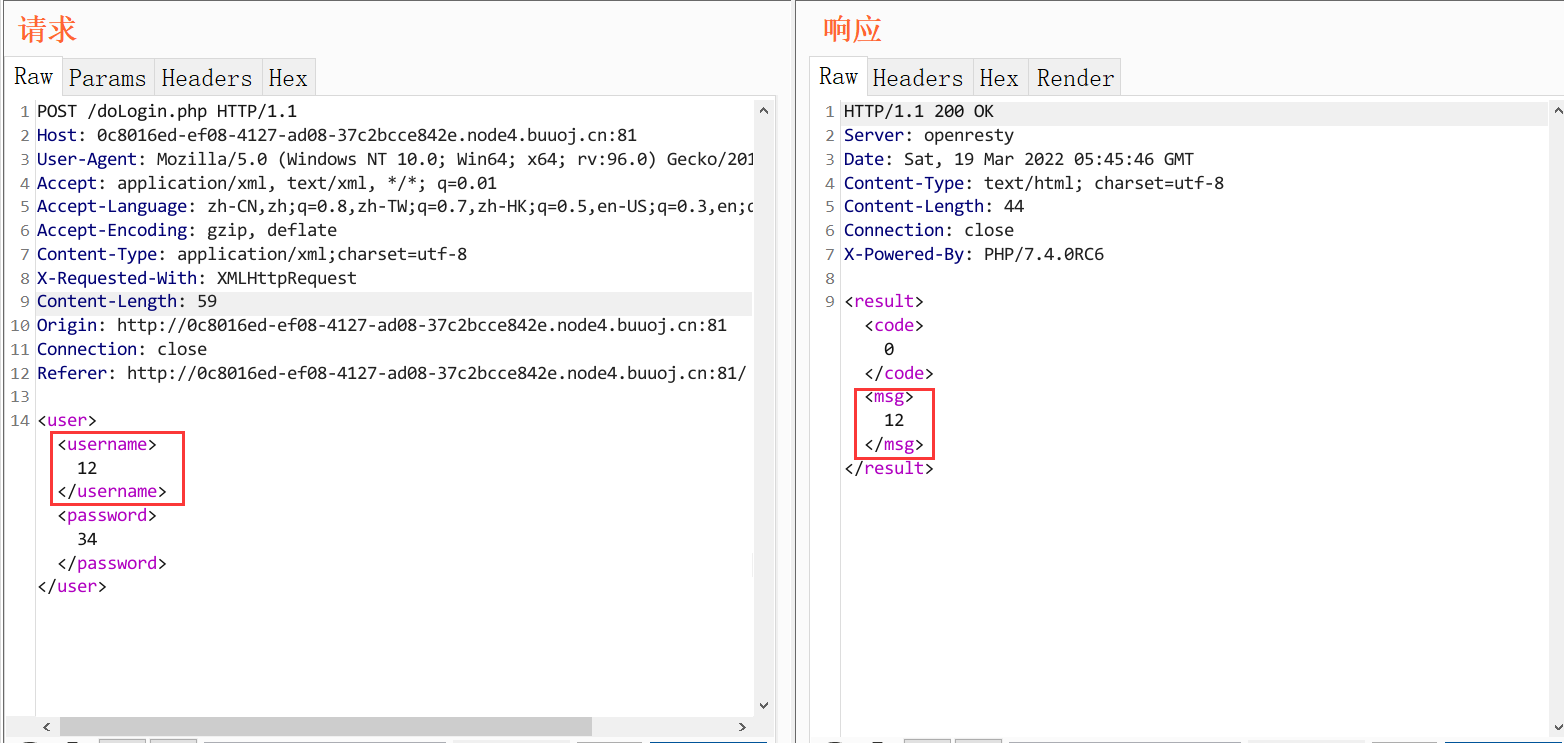Open the request Headers tab

[207, 78]
